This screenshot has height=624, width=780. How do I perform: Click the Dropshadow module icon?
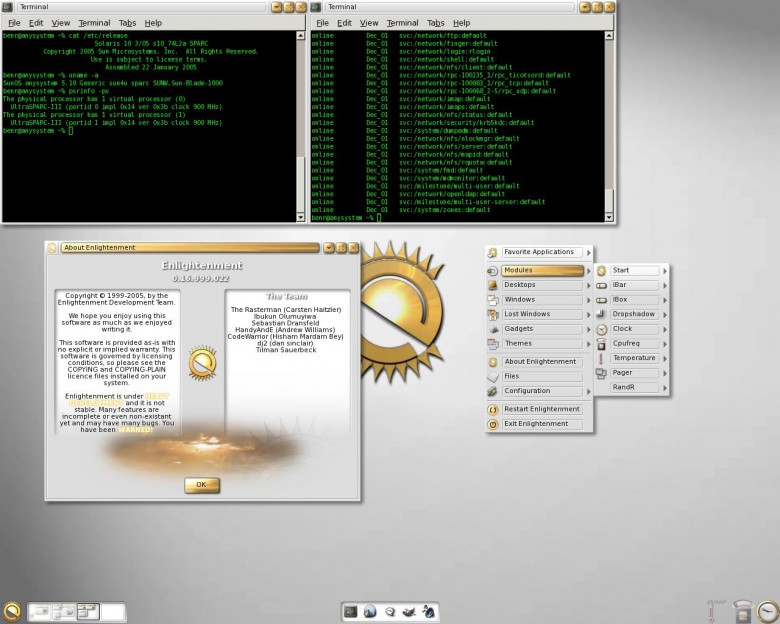(x=601, y=314)
